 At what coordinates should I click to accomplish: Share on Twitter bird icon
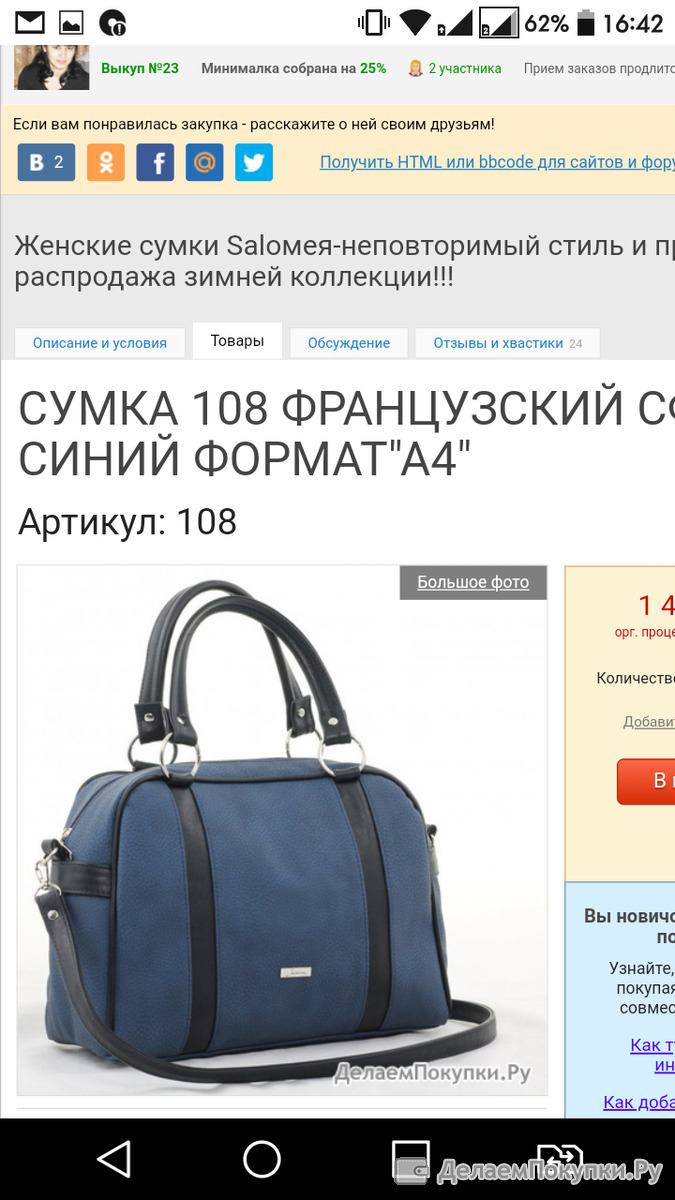254,162
